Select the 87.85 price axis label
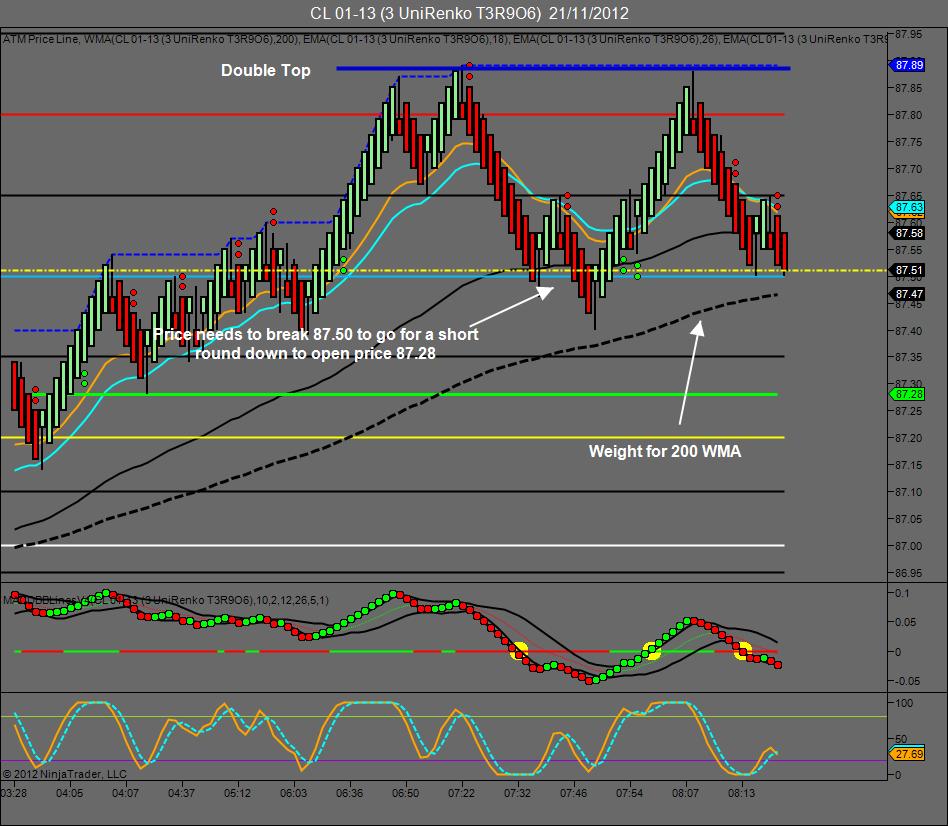 (909, 88)
